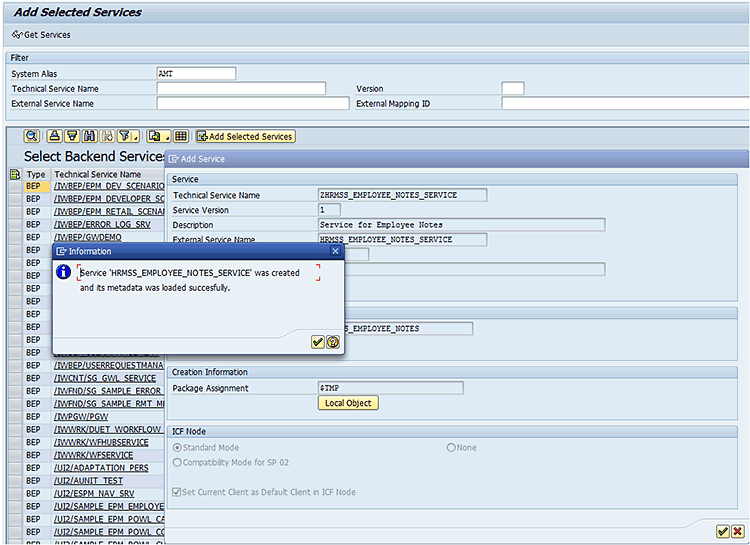
Task: Click the Sort Ascending toolbar icon
Action: [x=55, y=136]
